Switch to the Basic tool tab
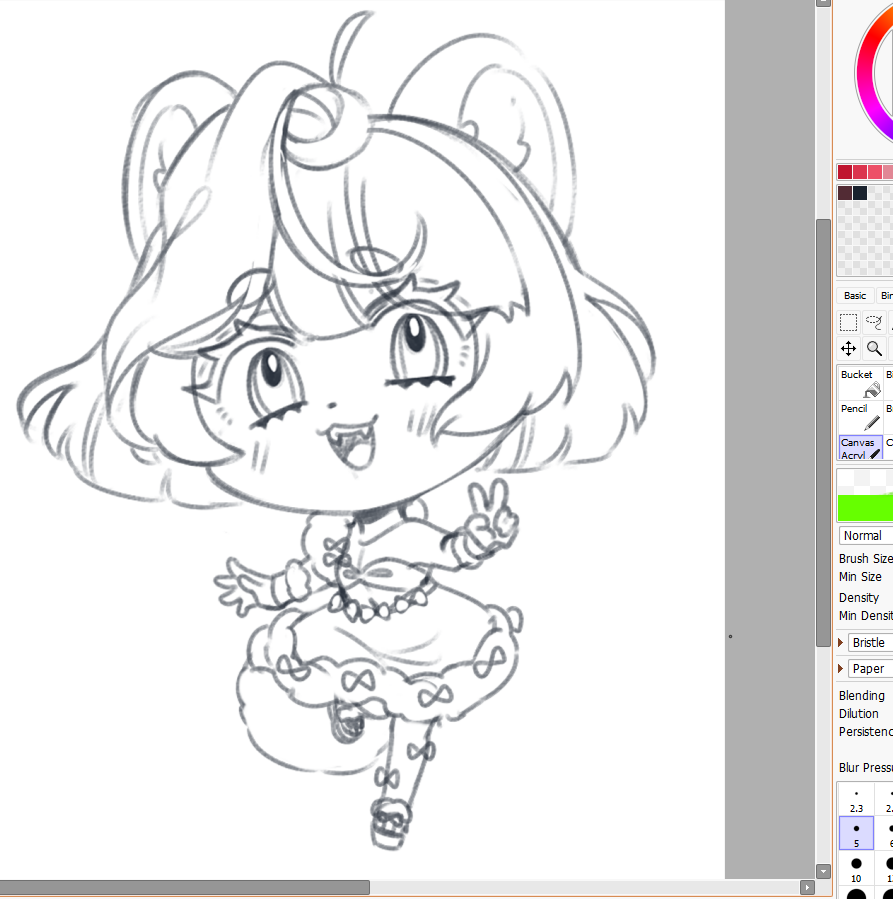This screenshot has height=899, width=893. point(855,295)
